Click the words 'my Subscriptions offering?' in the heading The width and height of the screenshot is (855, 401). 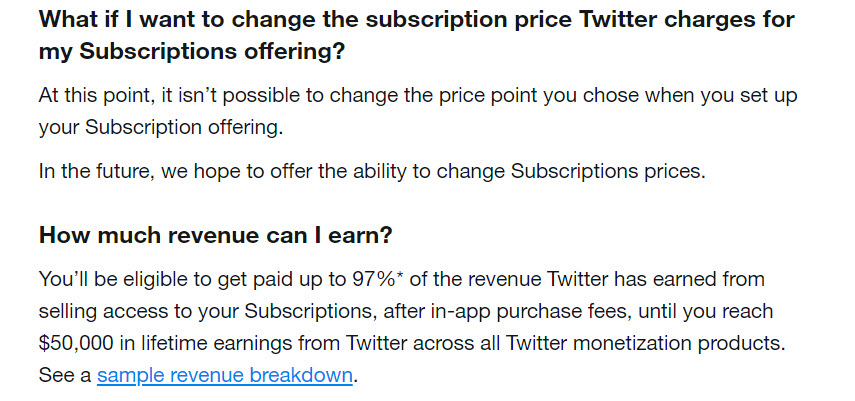192,52
